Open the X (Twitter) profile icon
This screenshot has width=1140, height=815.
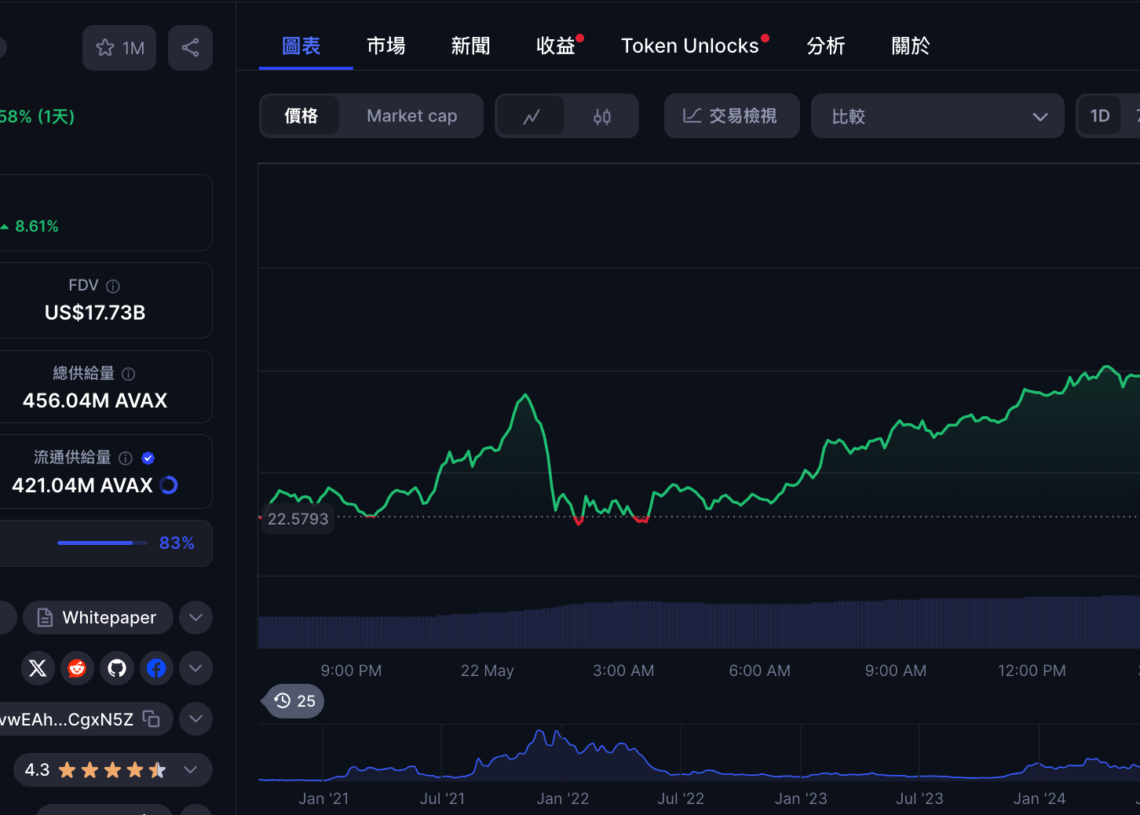point(37,668)
